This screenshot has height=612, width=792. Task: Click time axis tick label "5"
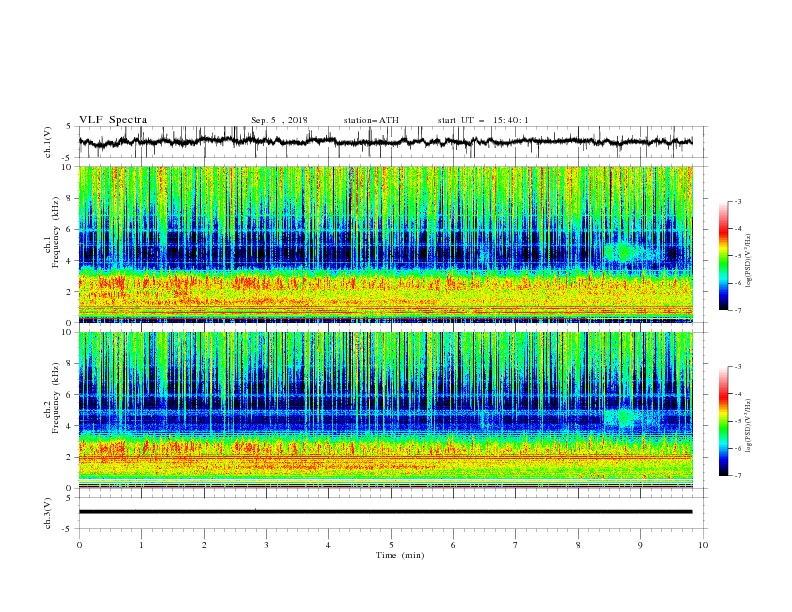click(391, 545)
